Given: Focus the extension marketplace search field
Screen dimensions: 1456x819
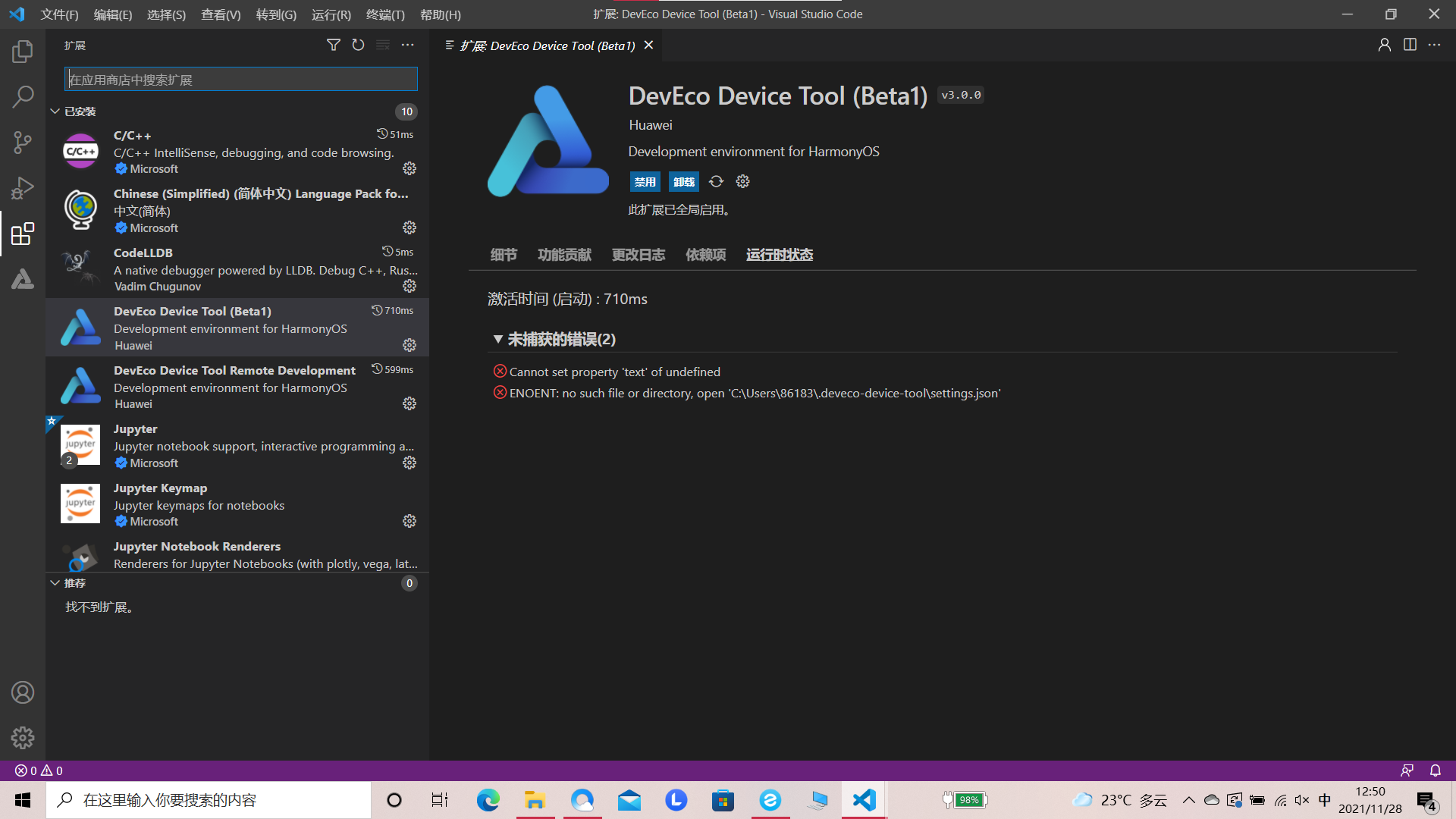Looking at the screenshot, I should pyautogui.click(x=241, y=80).
